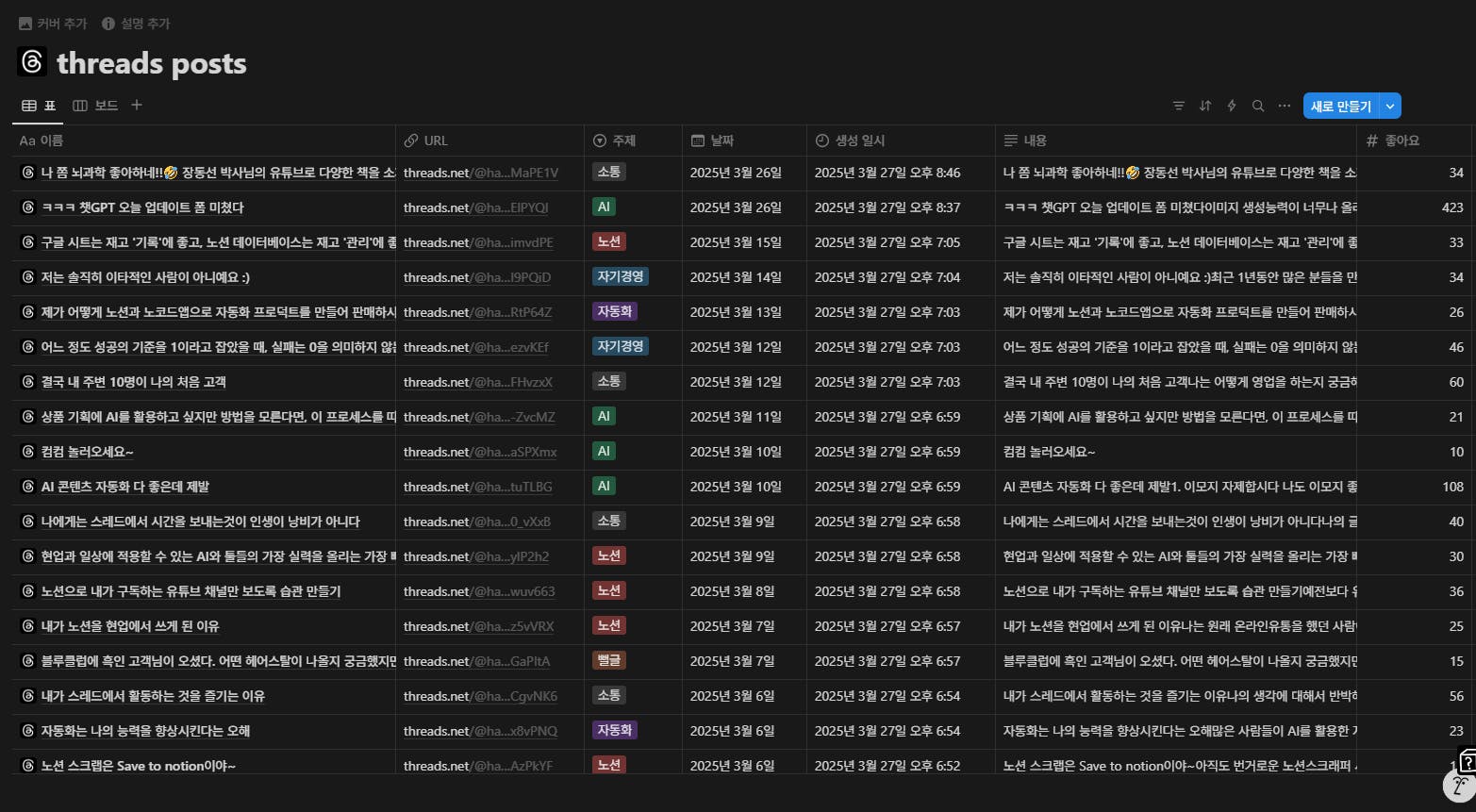Click the page icon of '결국 내 주변 10명이' row
Image resolution: width=1476 pixels, height=812 pixels.
[28, 382]
